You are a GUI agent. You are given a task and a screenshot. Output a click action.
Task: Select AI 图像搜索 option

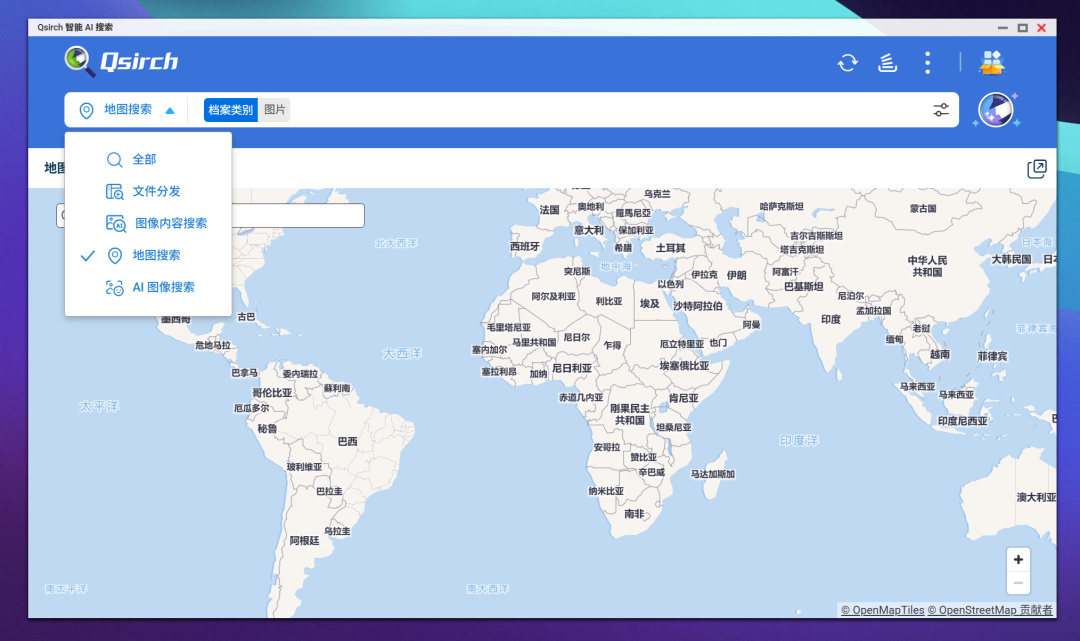click(148, 287)
